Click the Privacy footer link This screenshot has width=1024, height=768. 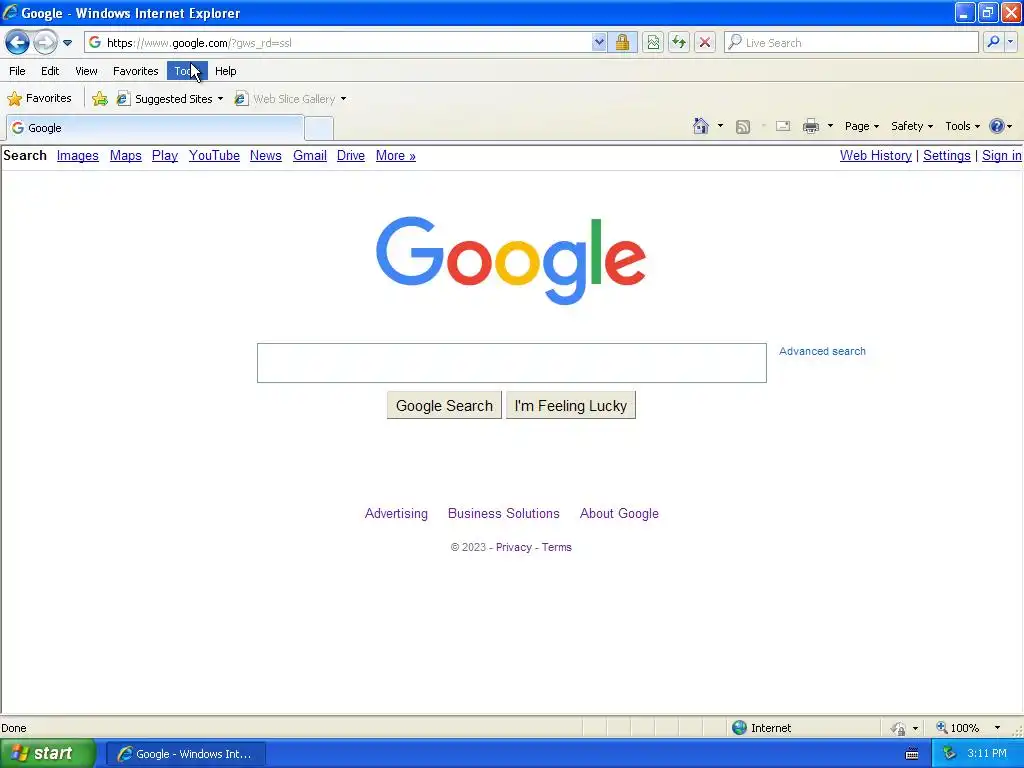514,547
